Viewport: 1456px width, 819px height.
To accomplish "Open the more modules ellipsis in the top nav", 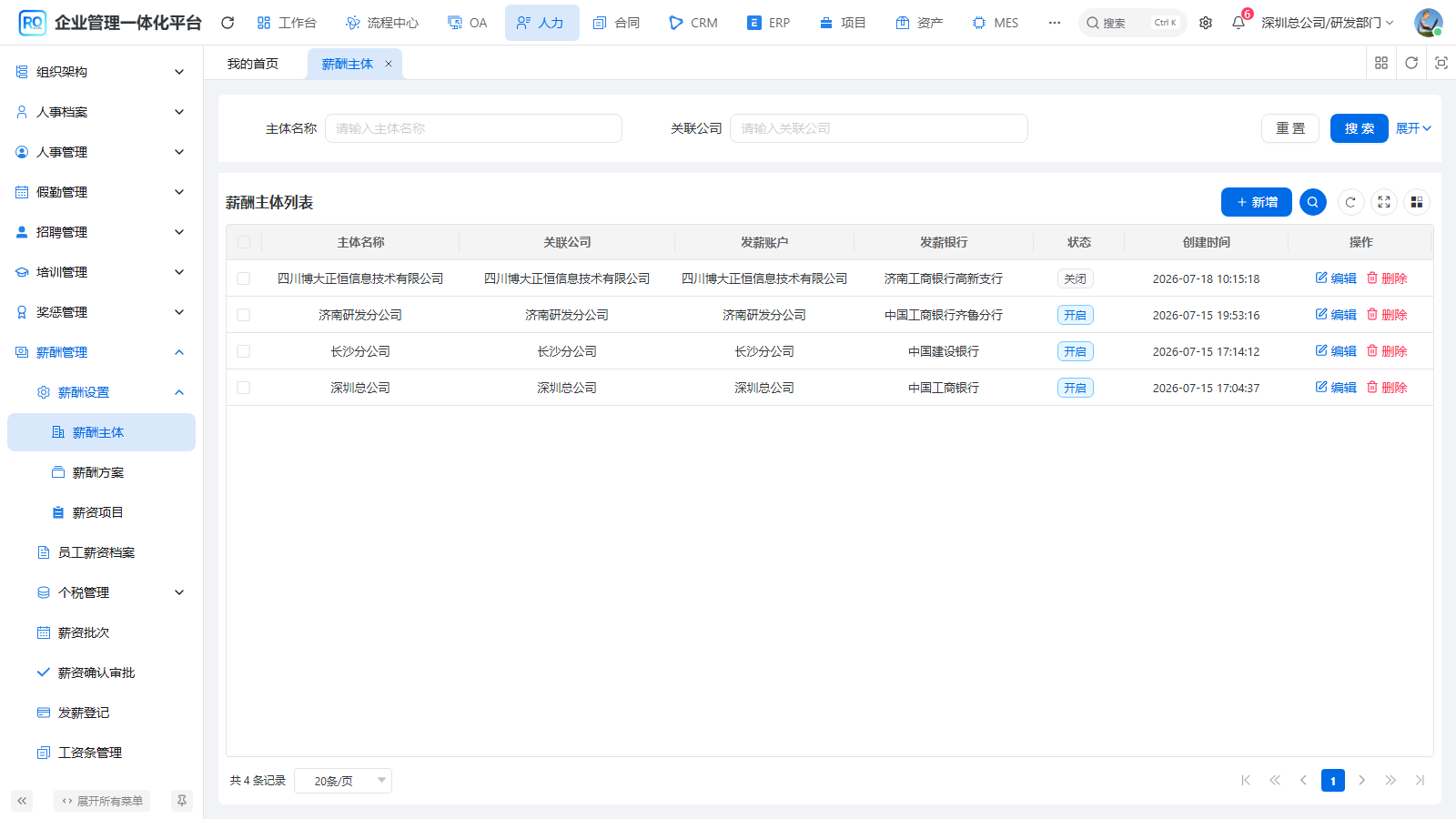I will pos(1055,23).
